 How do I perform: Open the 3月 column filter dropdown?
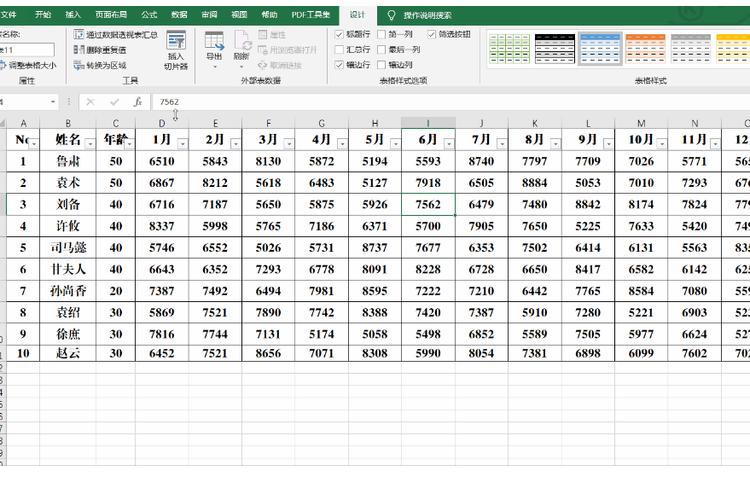pos(289,143)
